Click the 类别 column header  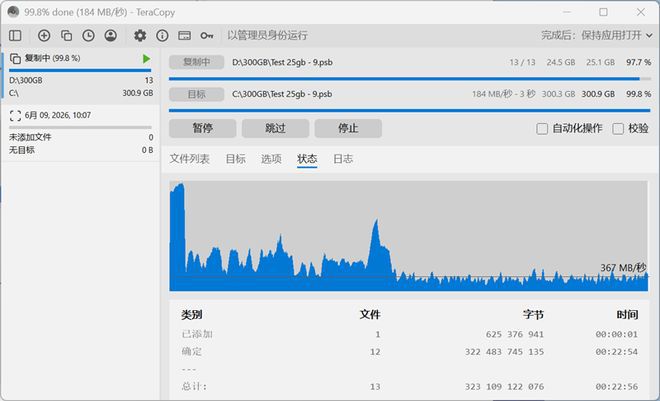coord(192,314)
